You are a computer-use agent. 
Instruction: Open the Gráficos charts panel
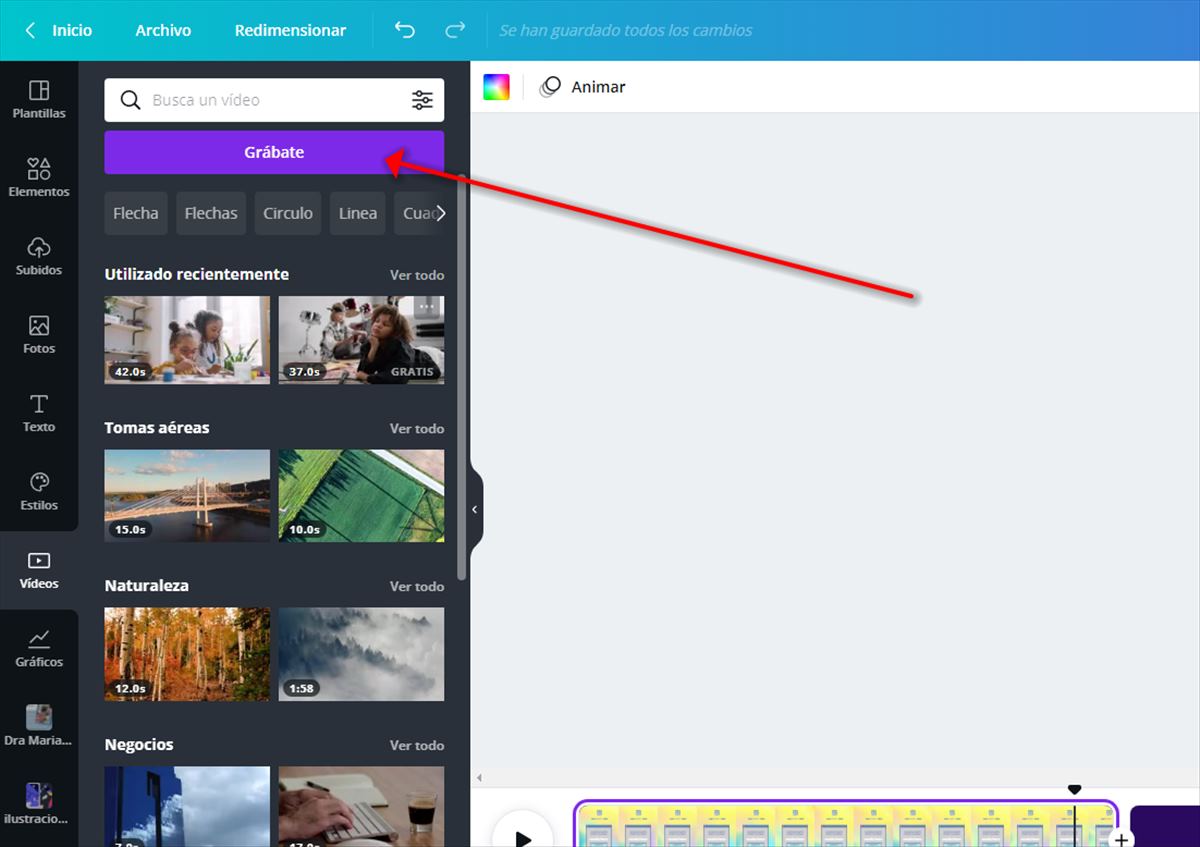(39, 648)
